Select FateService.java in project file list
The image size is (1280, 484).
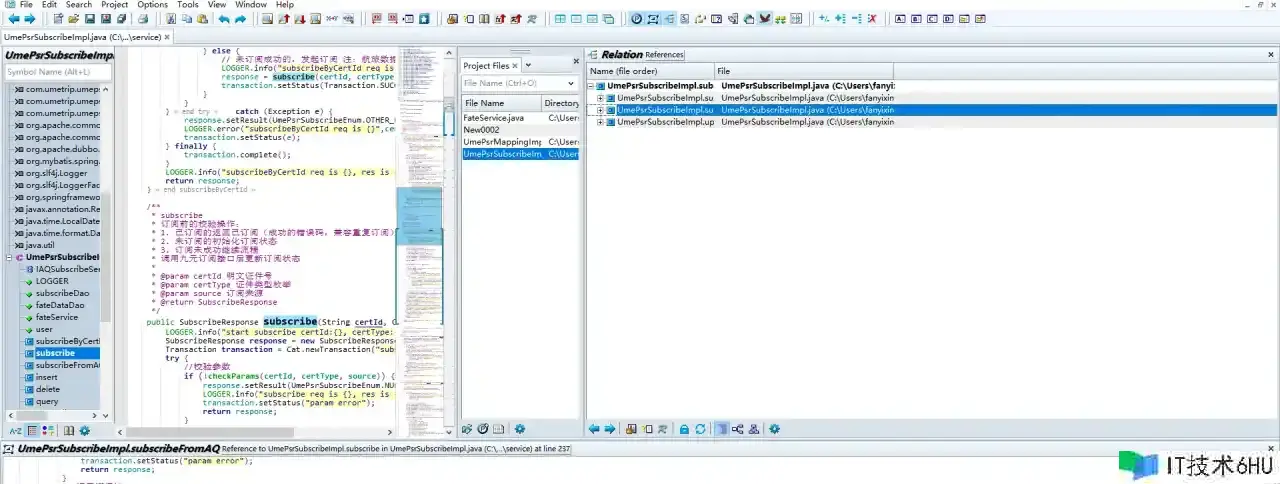coord(494,118)
